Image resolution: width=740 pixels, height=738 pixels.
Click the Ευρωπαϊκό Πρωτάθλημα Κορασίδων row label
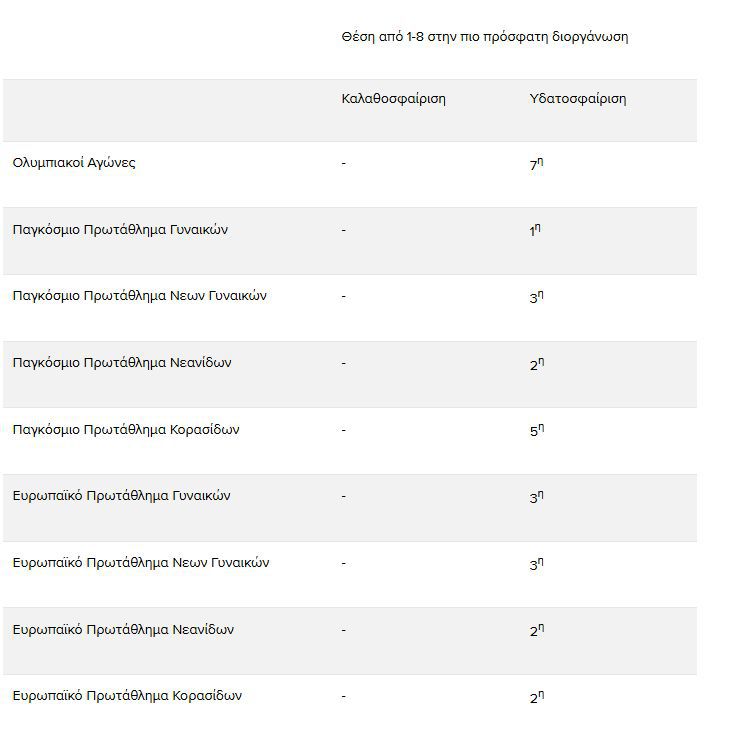[127, 696]
